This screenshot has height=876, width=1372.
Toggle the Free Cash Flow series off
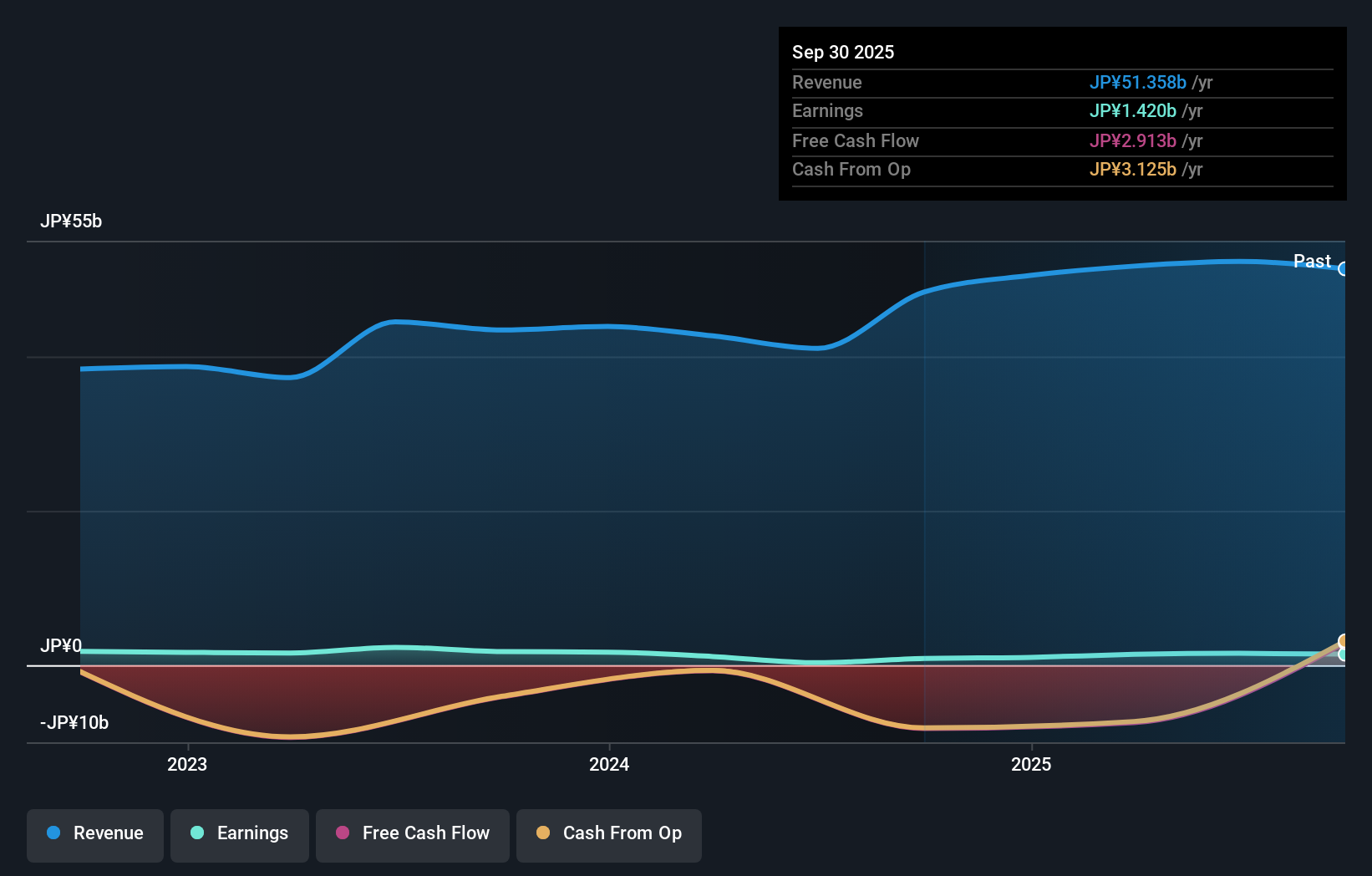pyautogui.click(x=412, y=834)
